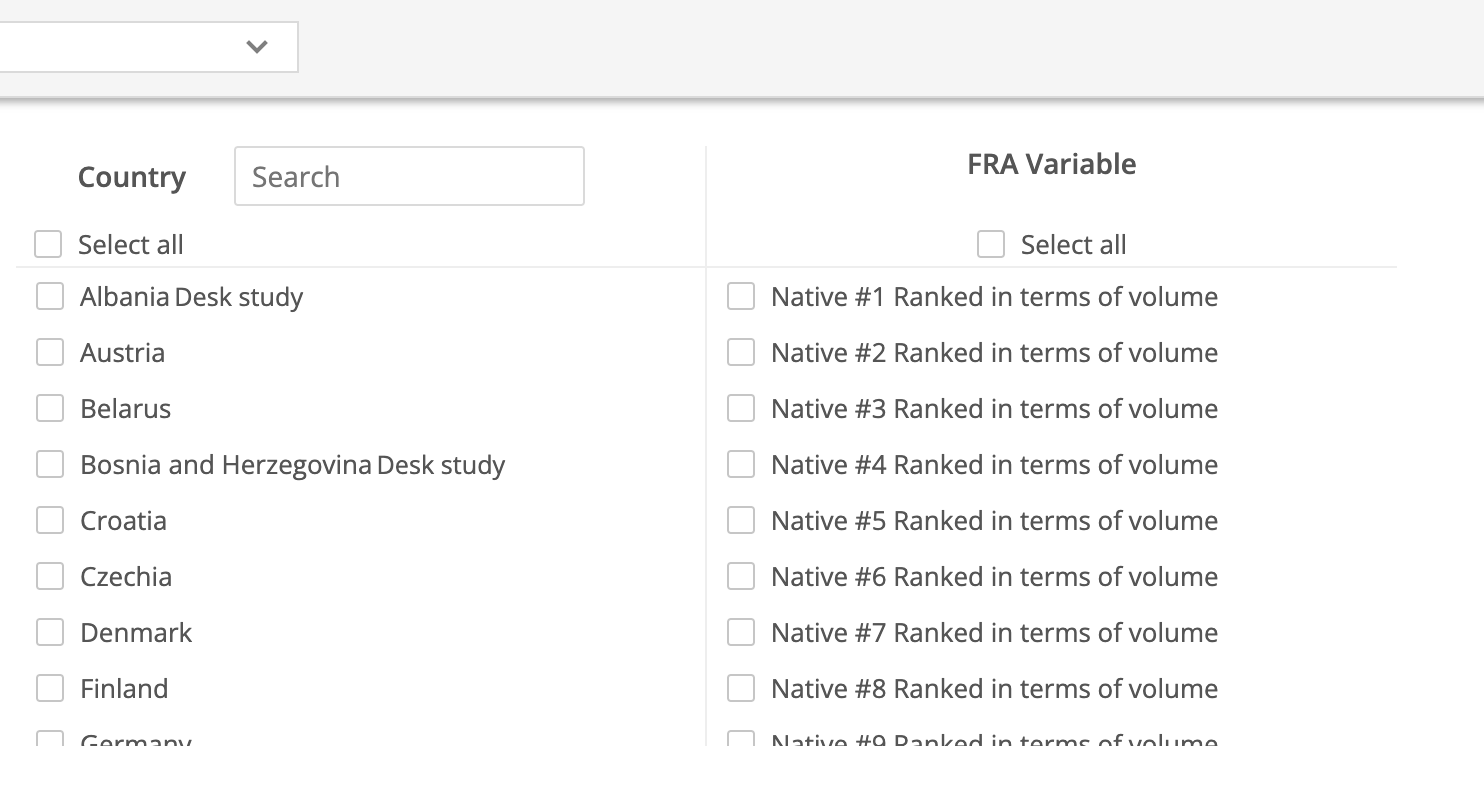The height and width of the screenshot is (794, 1484).
Task: Enable the Czechia filter checkbox
Action: pos(49,576)
